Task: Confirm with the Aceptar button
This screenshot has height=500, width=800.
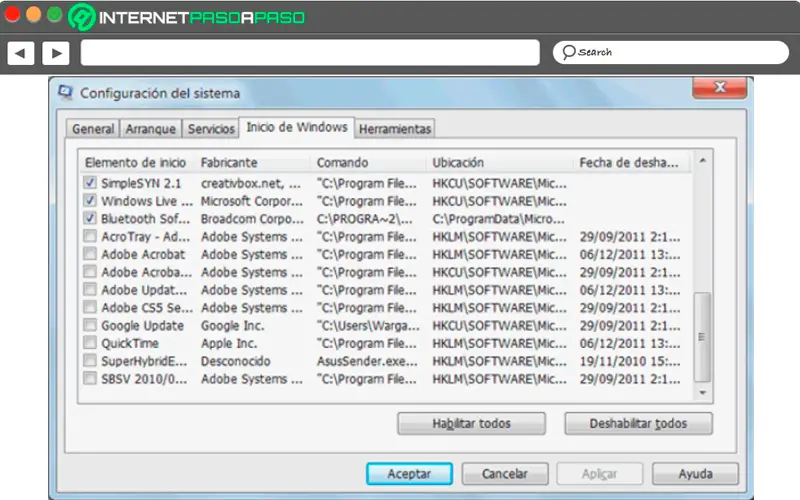Action: pyautogui.click(x=409, y=474)
